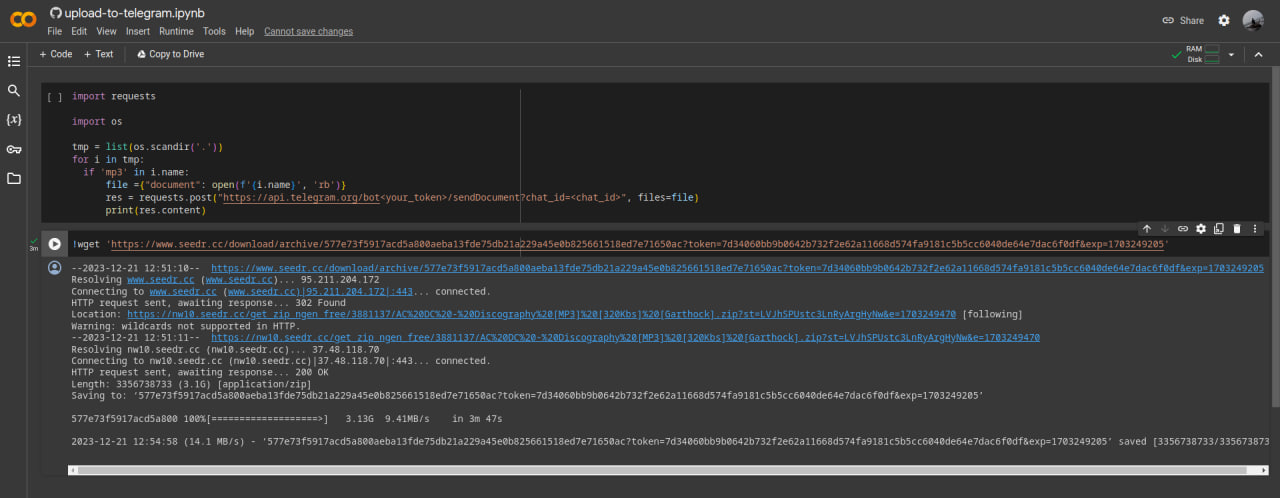Move the wget cell up
This screenshot has width=1280, height=498.
point(1147,229)
